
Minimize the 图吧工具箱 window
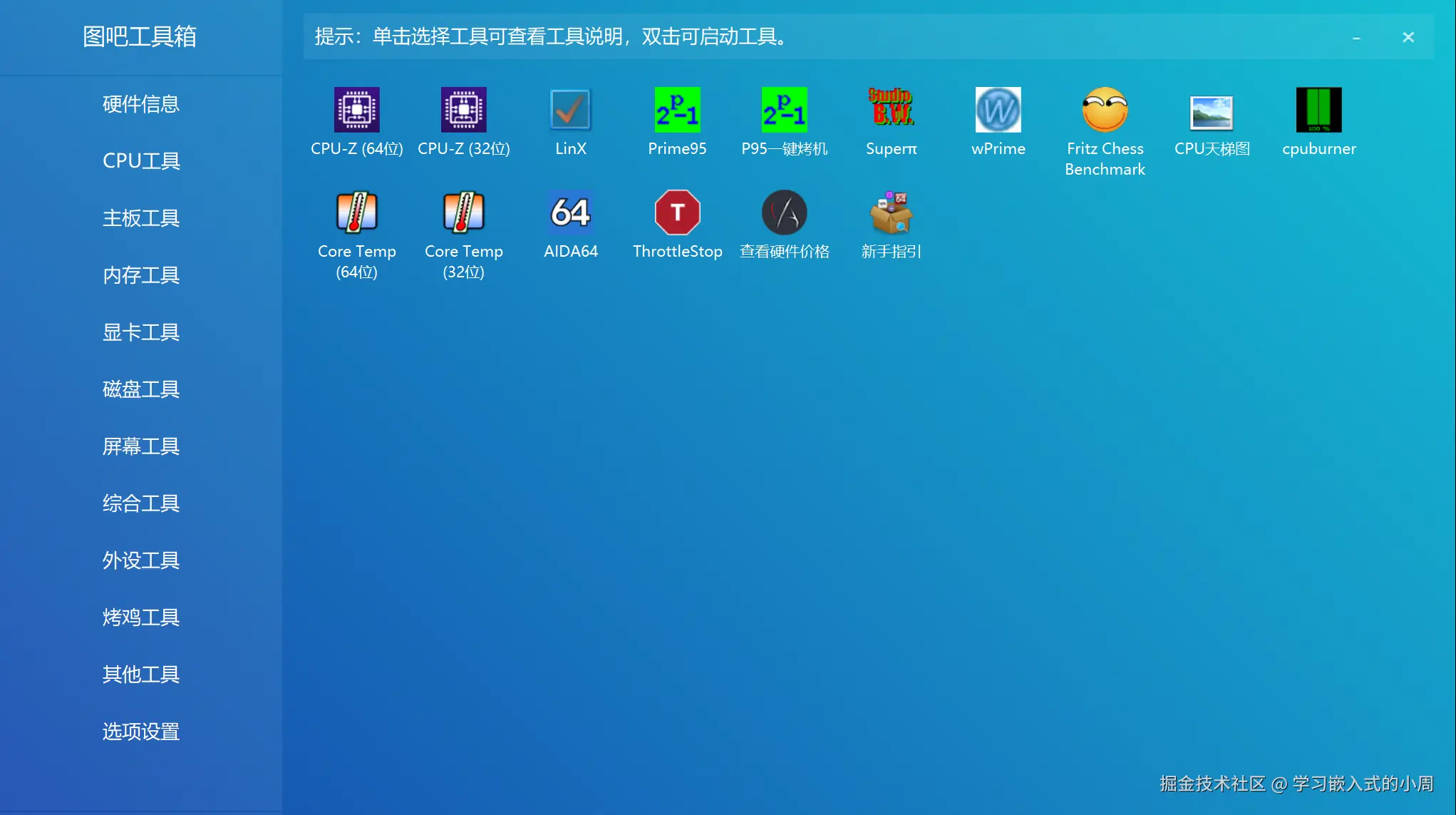(1356, 38)
